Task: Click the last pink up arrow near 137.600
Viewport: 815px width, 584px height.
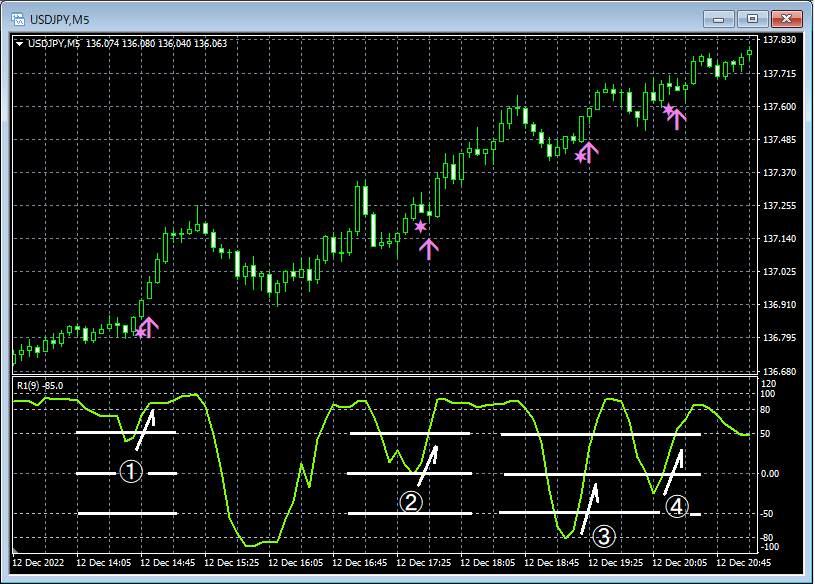Action: tap(677, 118)
